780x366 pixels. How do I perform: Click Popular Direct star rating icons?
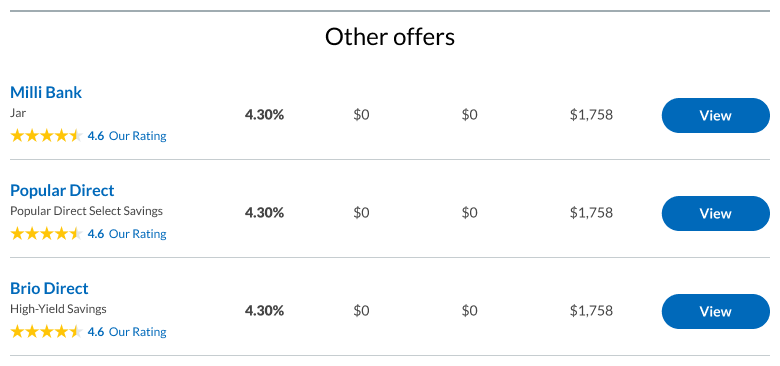[46, 234]
